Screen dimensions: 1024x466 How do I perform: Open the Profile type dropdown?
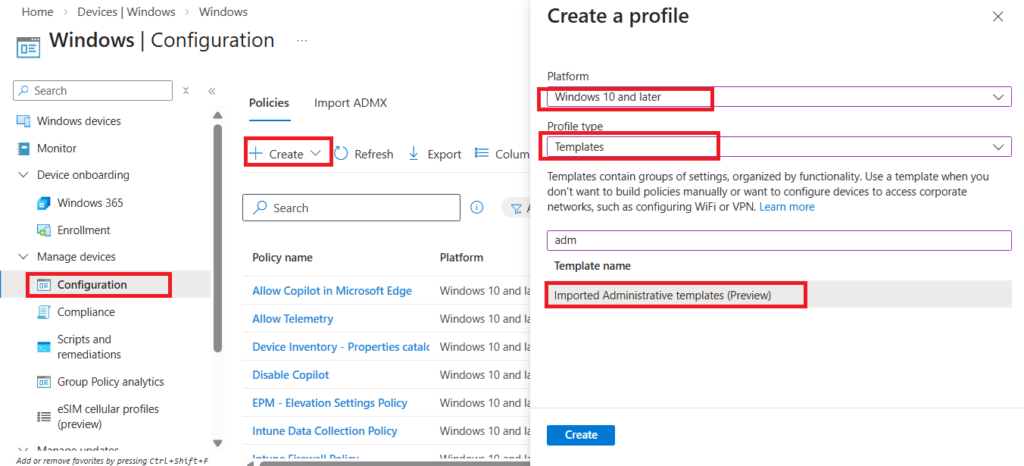(779, 147)
